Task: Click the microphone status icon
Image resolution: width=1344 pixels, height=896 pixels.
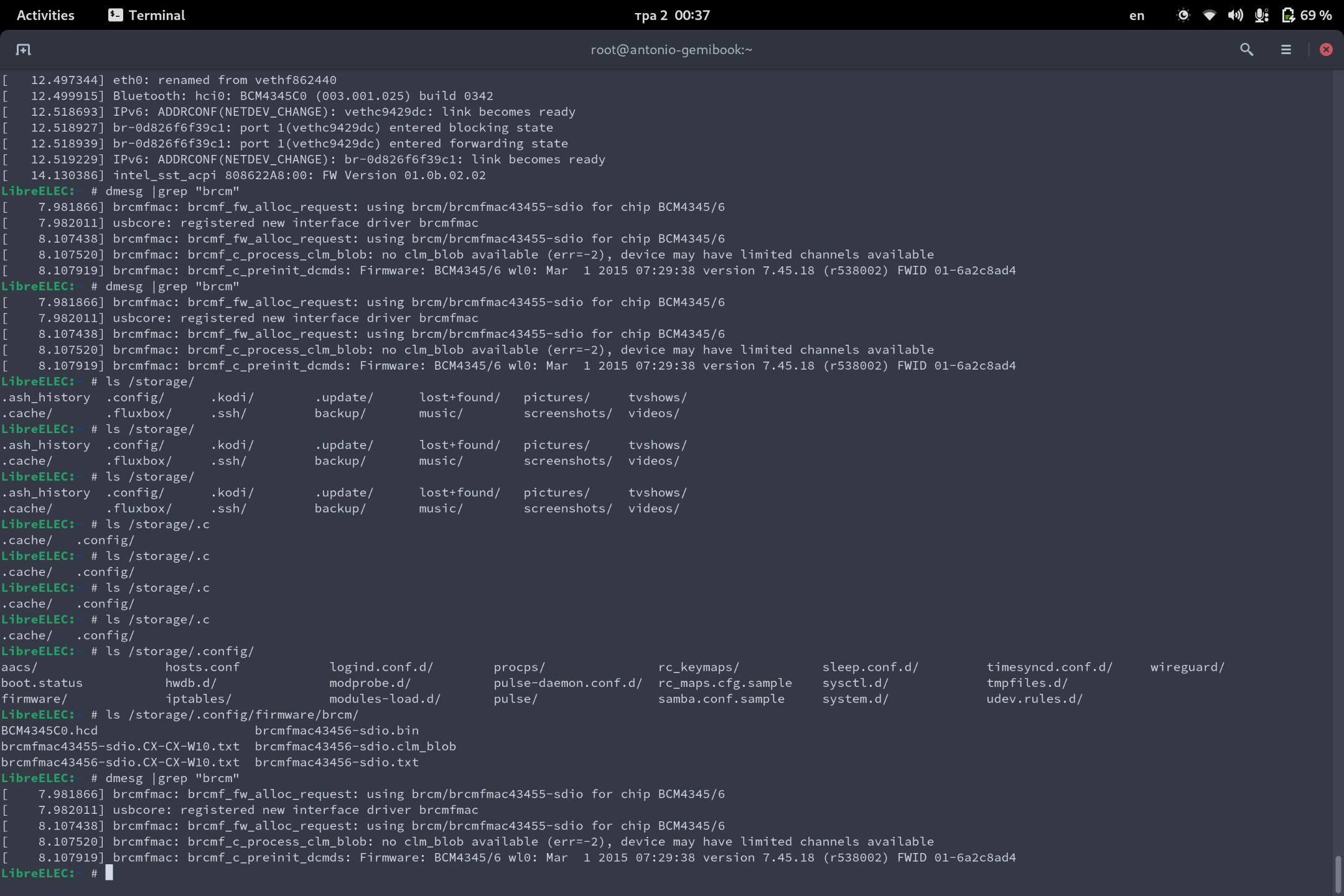Action: click(1261, 15)
